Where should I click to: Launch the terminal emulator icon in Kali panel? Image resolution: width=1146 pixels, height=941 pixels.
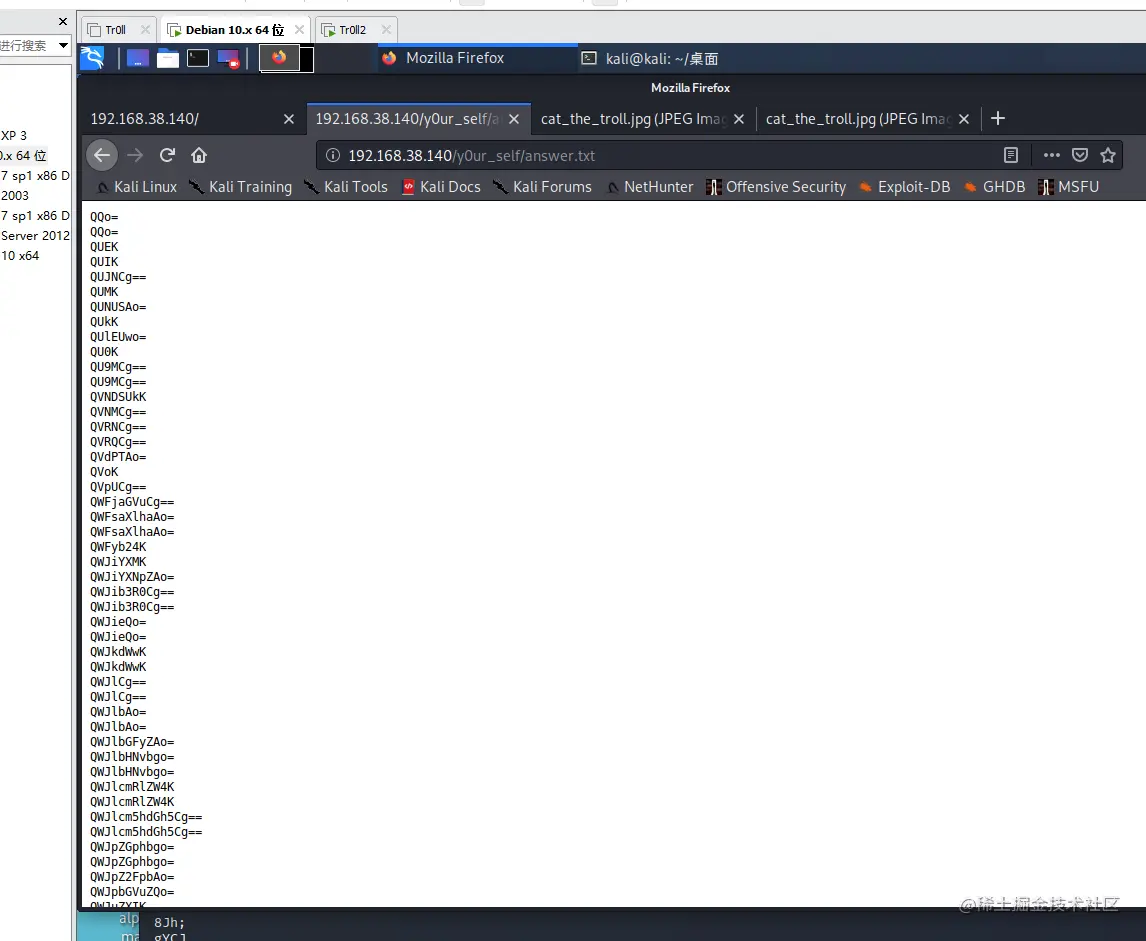click(x=198, y=58)
